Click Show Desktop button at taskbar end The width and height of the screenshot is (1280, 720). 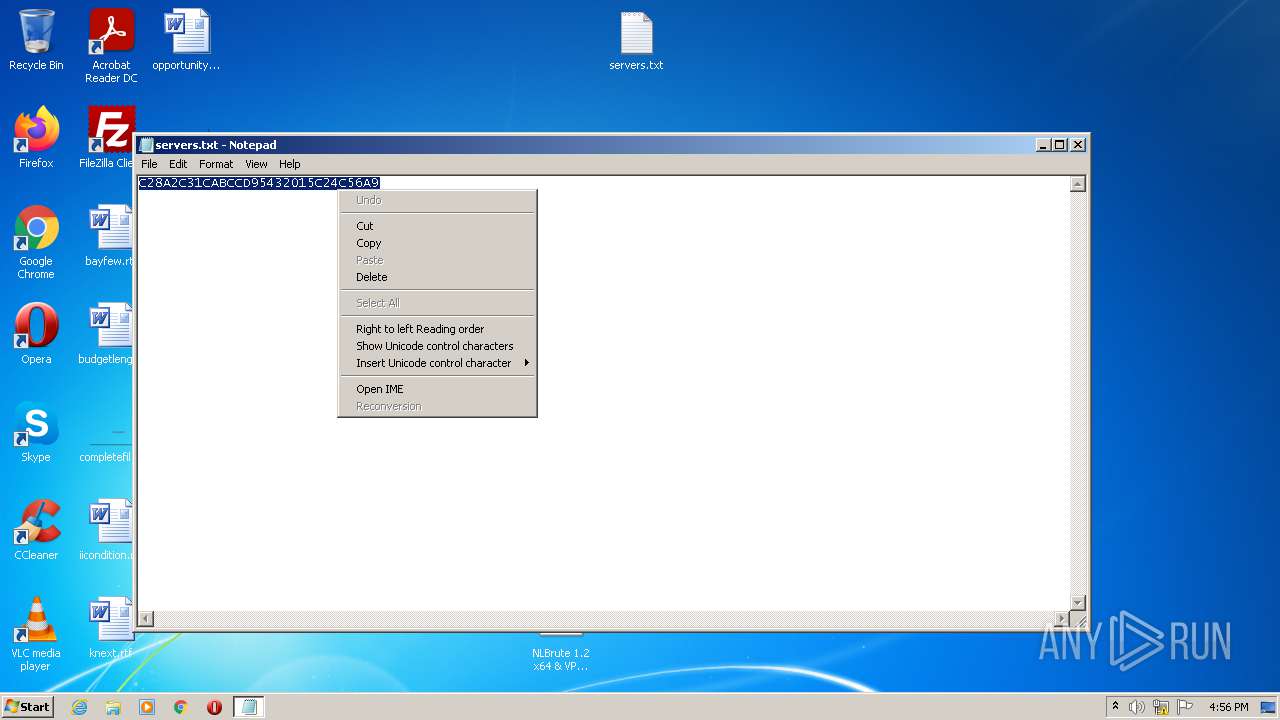click(1268, 707)
